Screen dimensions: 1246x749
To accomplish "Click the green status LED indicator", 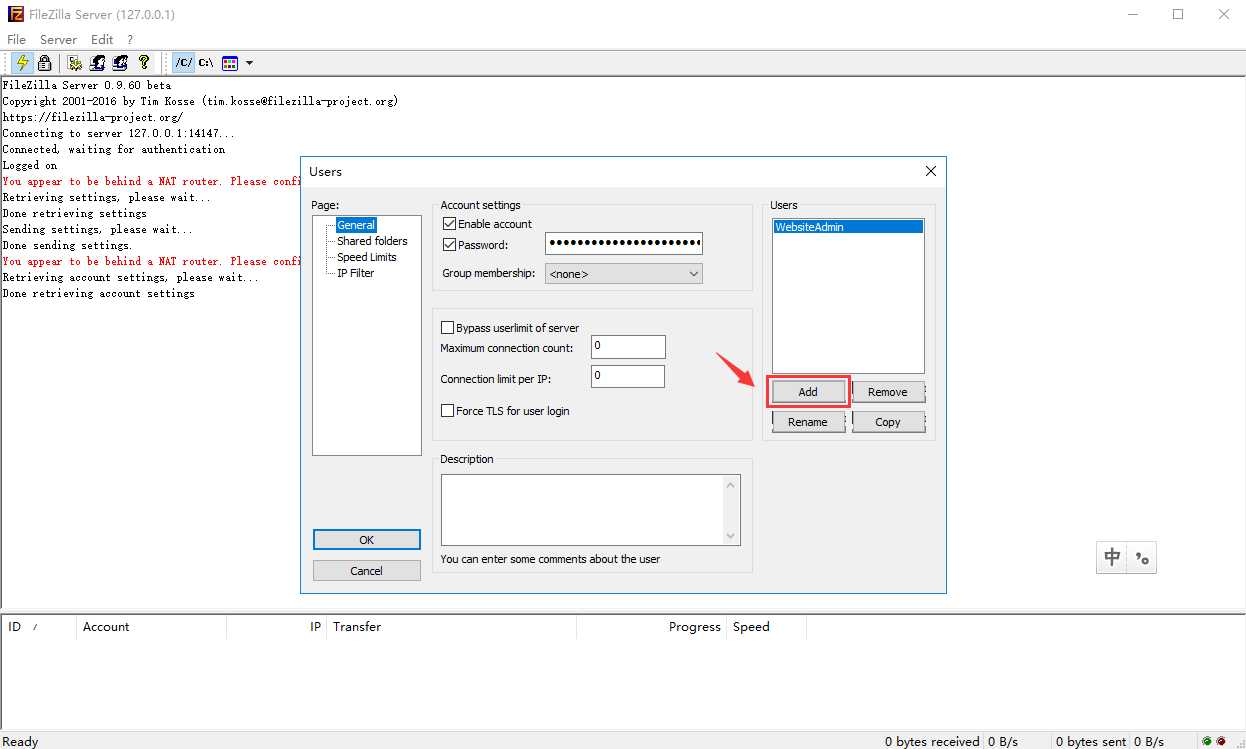I will coord(1207,741).
